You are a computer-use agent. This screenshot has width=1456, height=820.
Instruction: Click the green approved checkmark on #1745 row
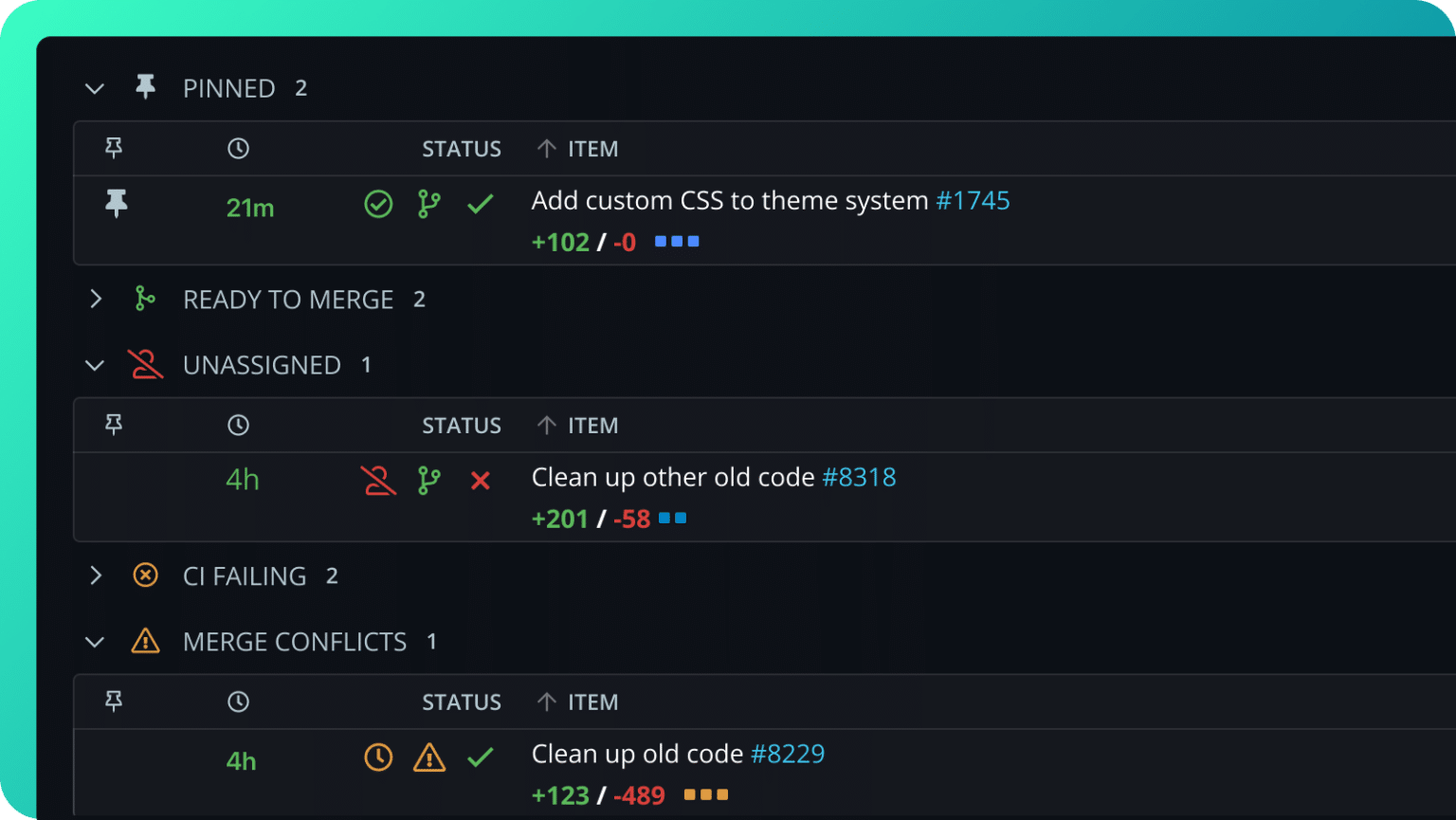pos(481,204)
